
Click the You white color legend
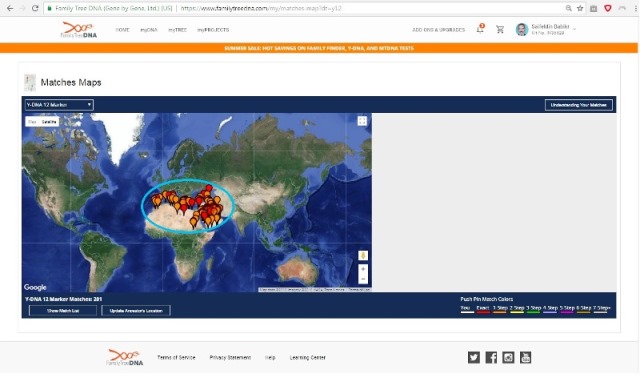click(467, 309)
